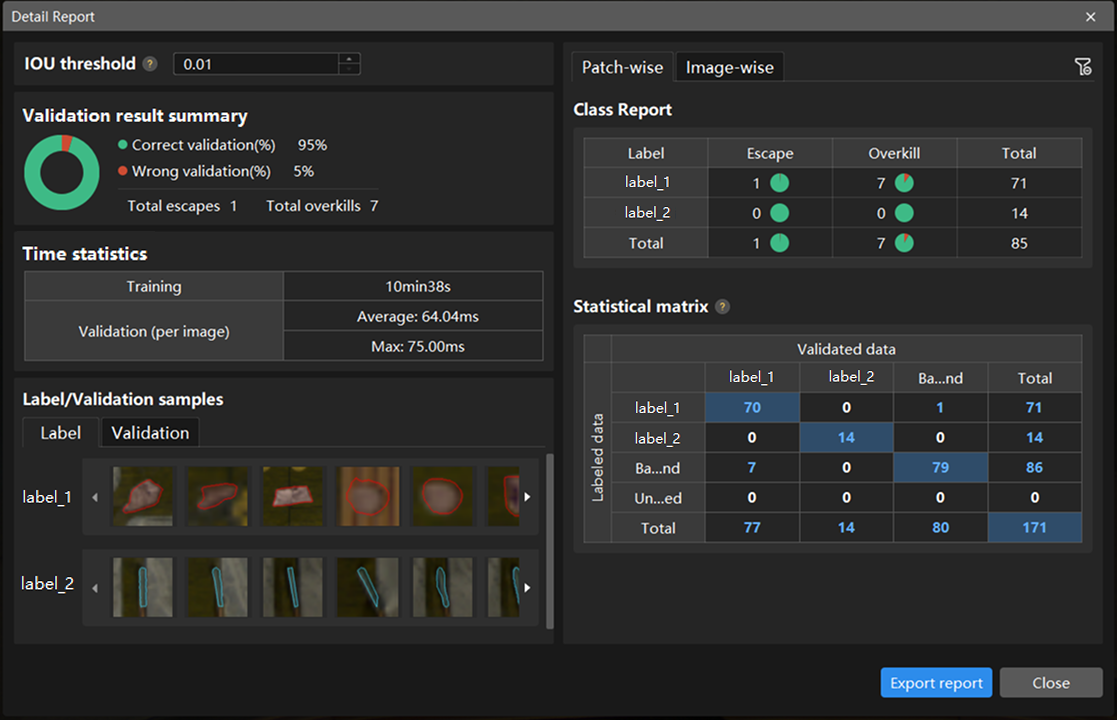Open fourth label_1 sample thumbnail
The height and width of the screenshot is (720, 1117).
pyautogui.click(x=368, y=496)
